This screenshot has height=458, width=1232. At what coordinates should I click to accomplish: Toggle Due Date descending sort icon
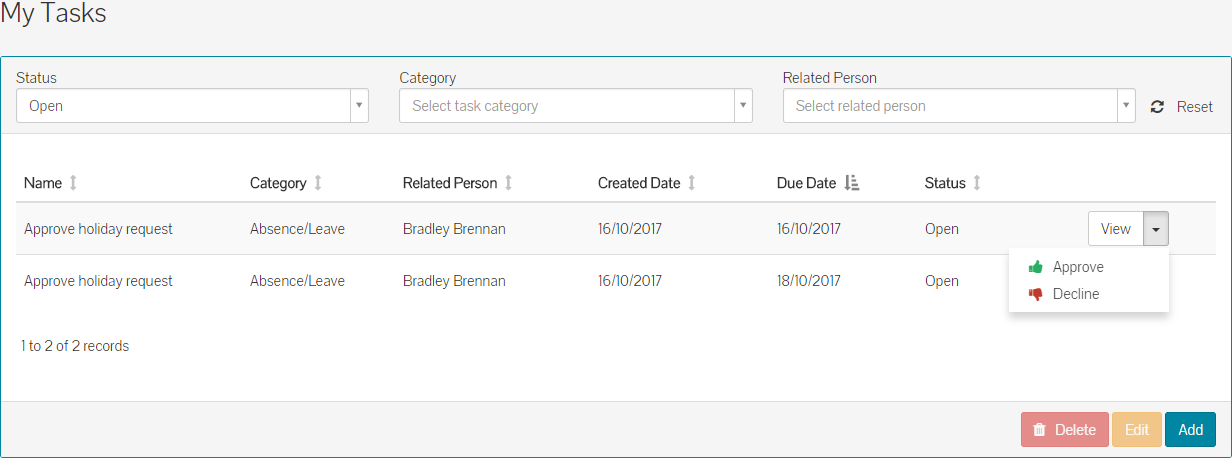pyautogui.click(x=852, y=183)
